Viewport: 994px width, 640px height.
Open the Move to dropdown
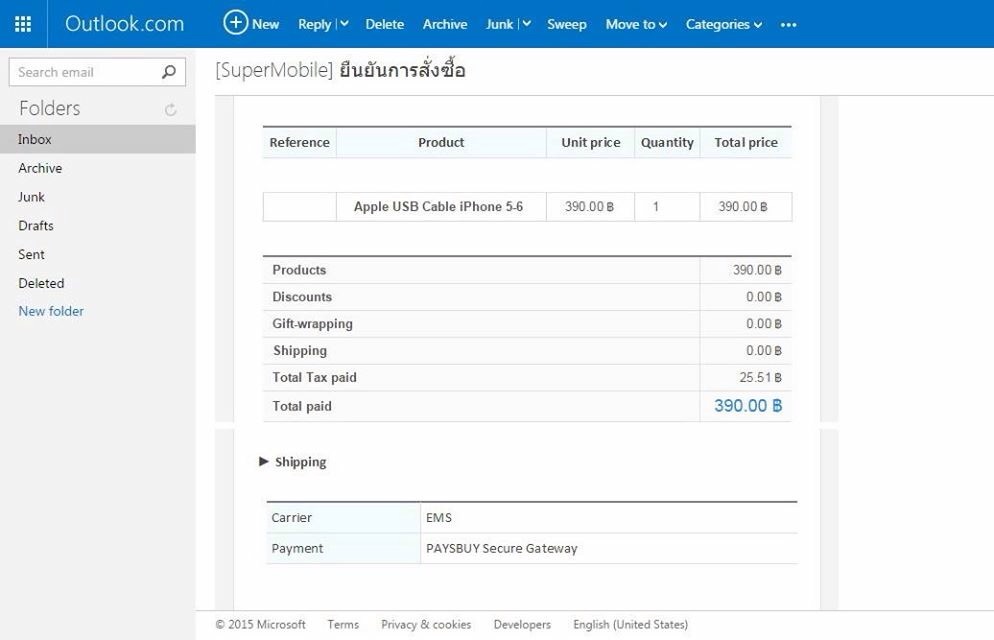(636, 24)
